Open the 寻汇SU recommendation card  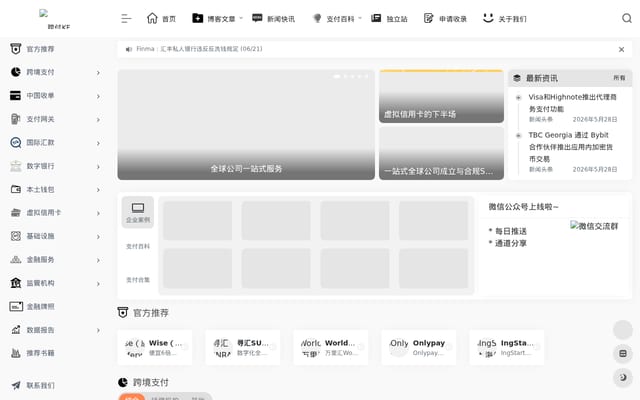click(x=243, y=347)
